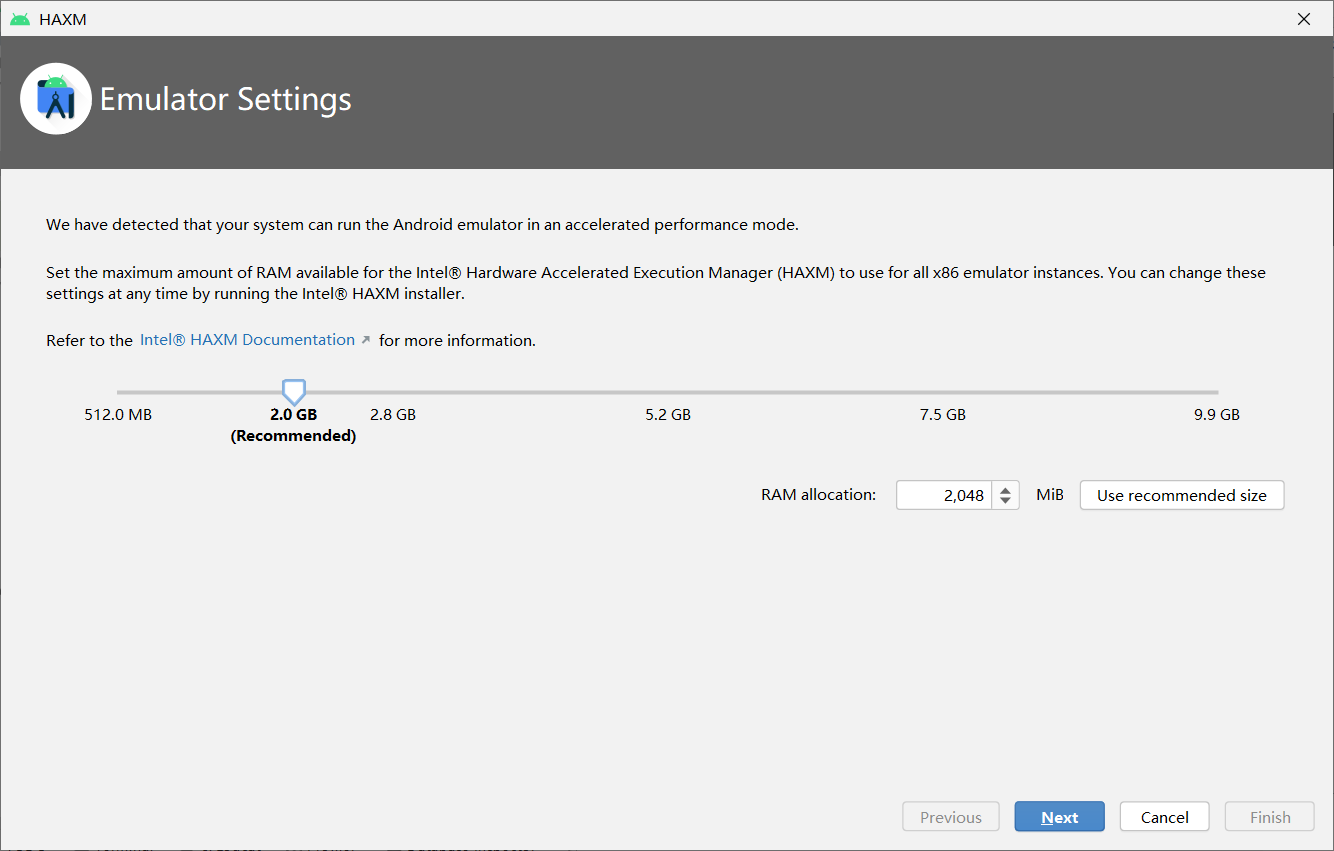Click the Android Studio logo icon

tap(56, 98)
